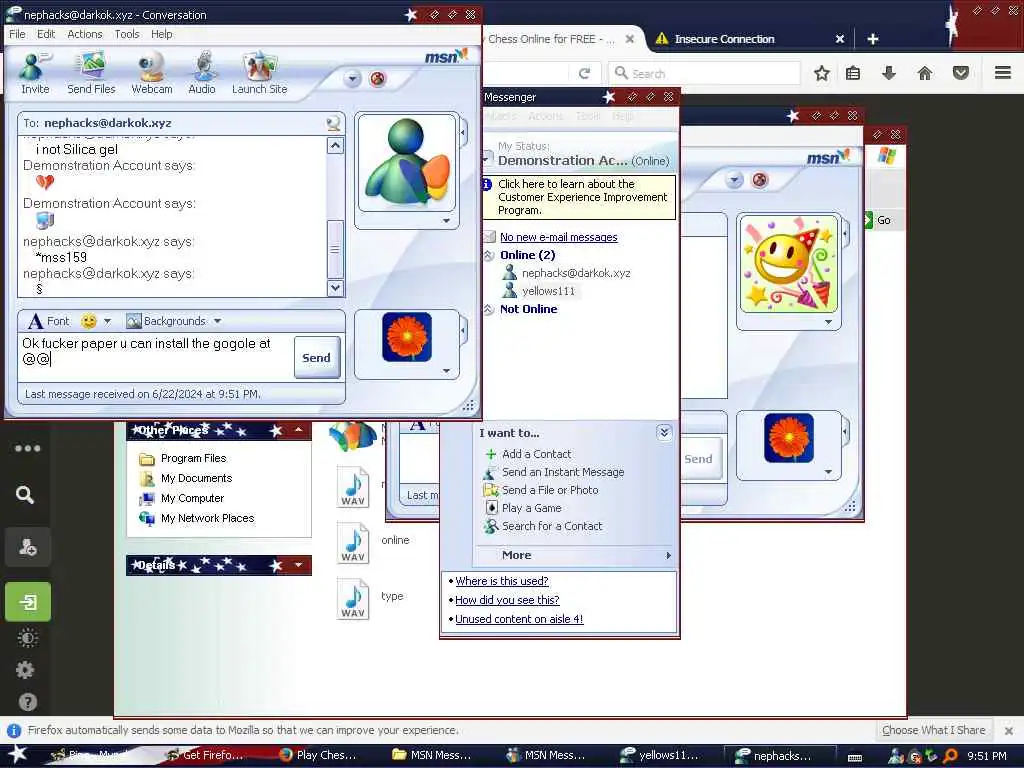Open Launch Site toolbar icon
The width and height of the screenshot is (1024, 768).
point(259,73)
